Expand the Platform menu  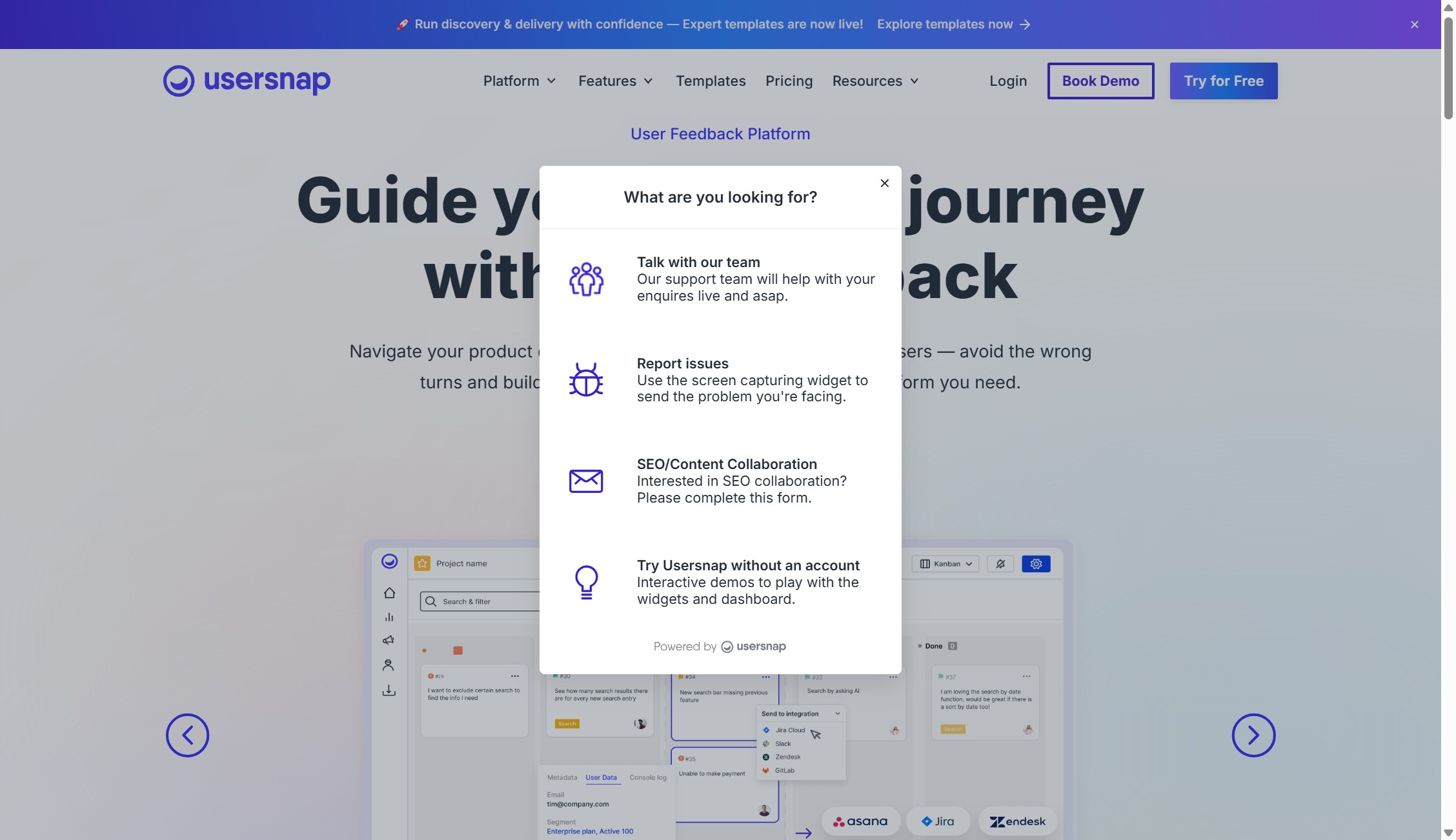pos(520,81)
